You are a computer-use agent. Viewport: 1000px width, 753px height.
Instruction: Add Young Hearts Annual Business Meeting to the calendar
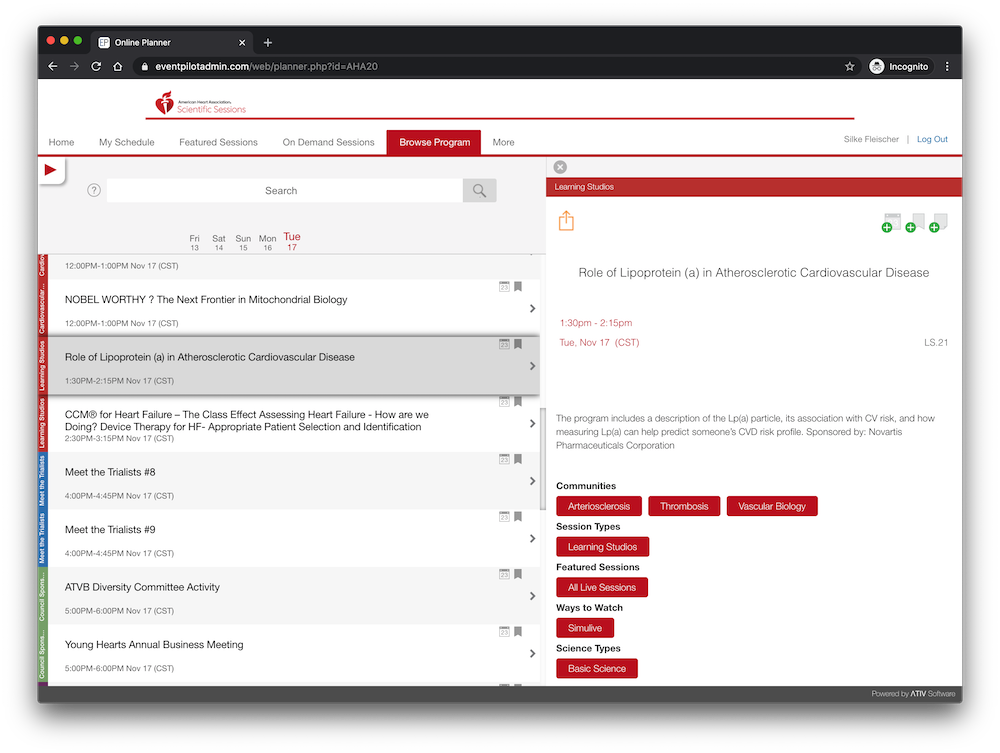click(504, 632)
